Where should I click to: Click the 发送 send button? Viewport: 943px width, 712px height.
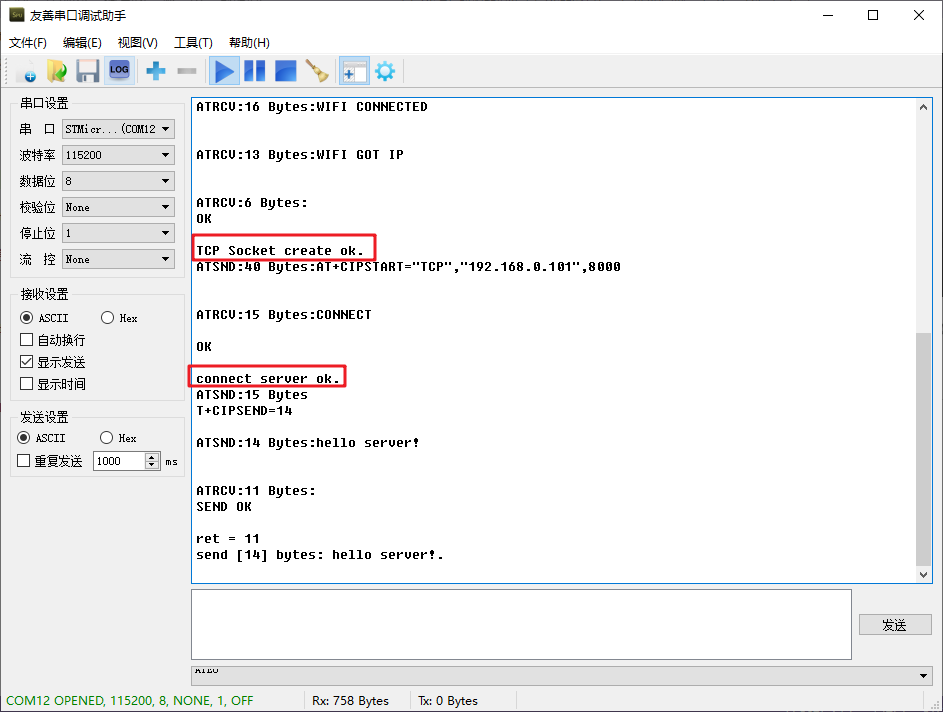click(895, 625)
